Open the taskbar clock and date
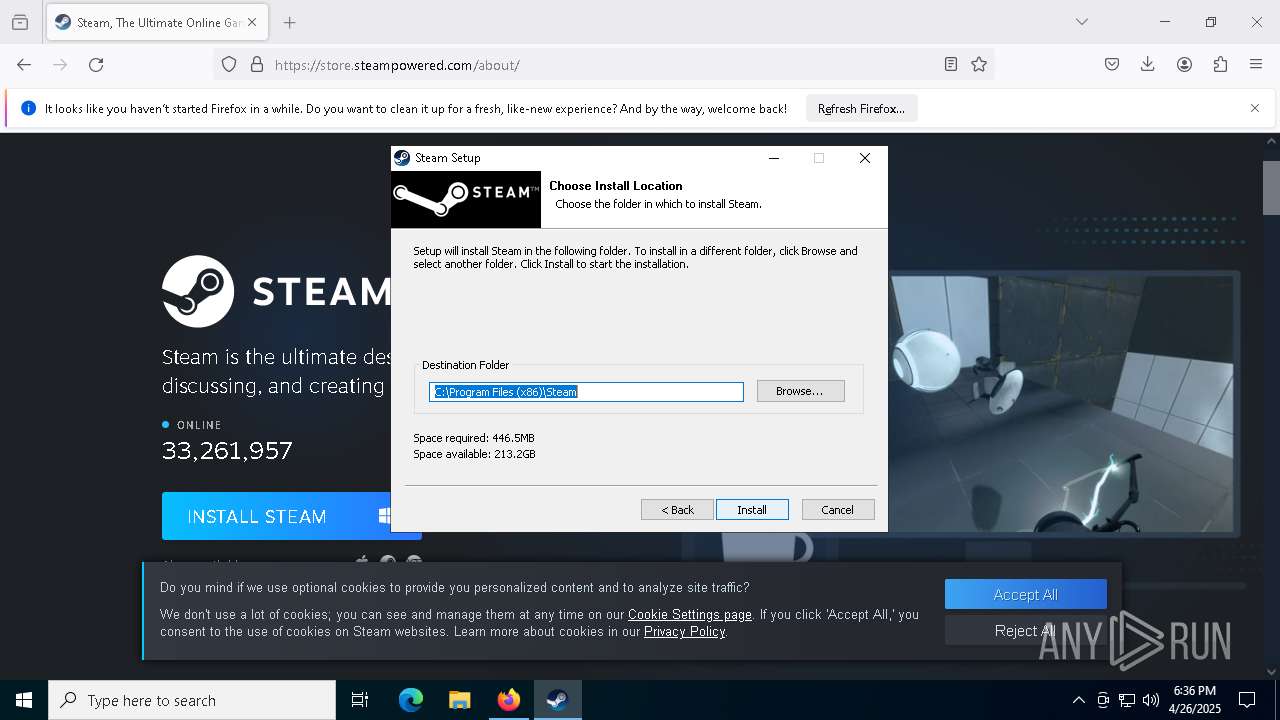Viewport: 1280px width, 720px height. pos(1194,700)
